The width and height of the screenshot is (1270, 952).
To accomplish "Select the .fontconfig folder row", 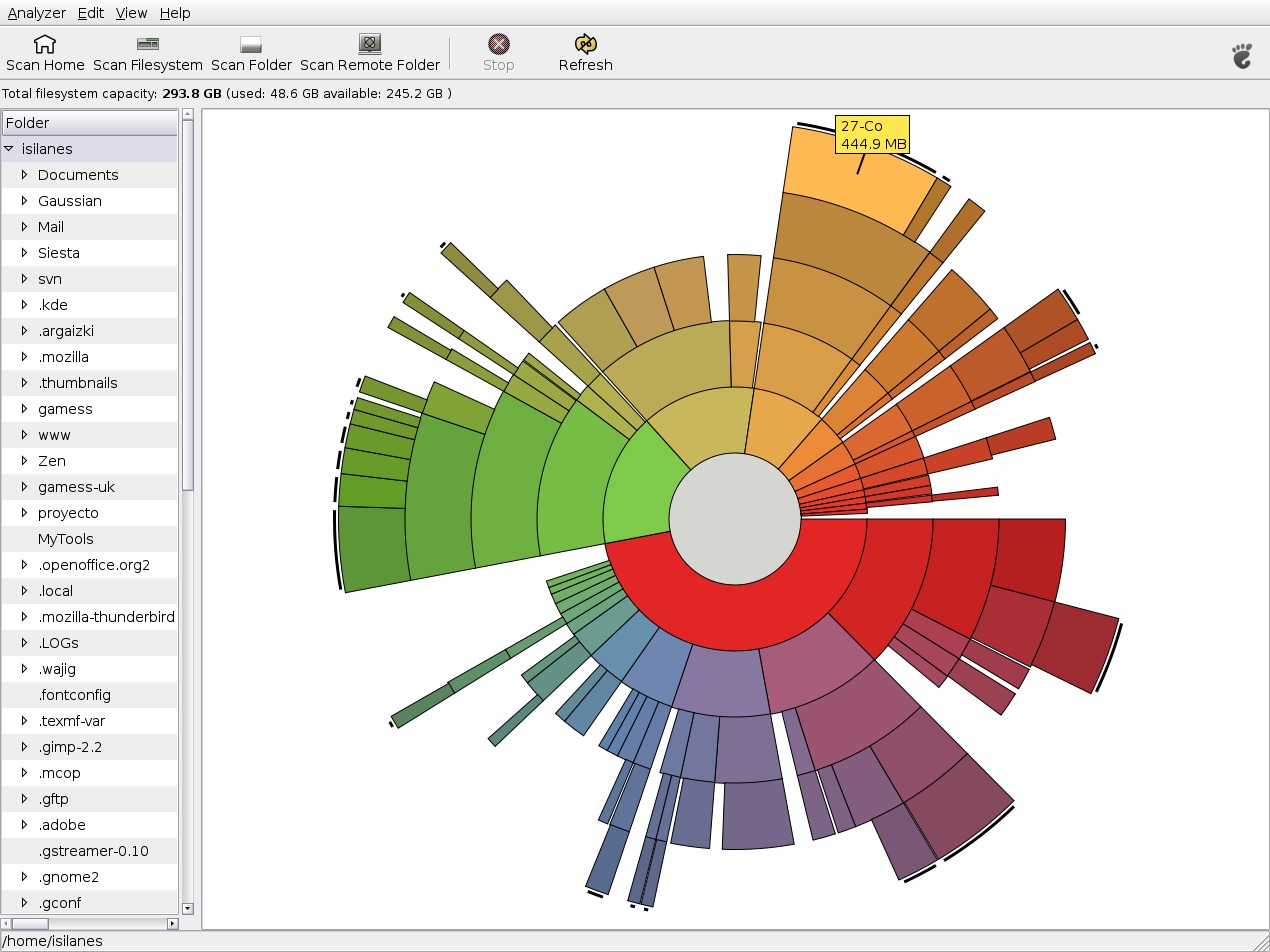I will 90,695.
